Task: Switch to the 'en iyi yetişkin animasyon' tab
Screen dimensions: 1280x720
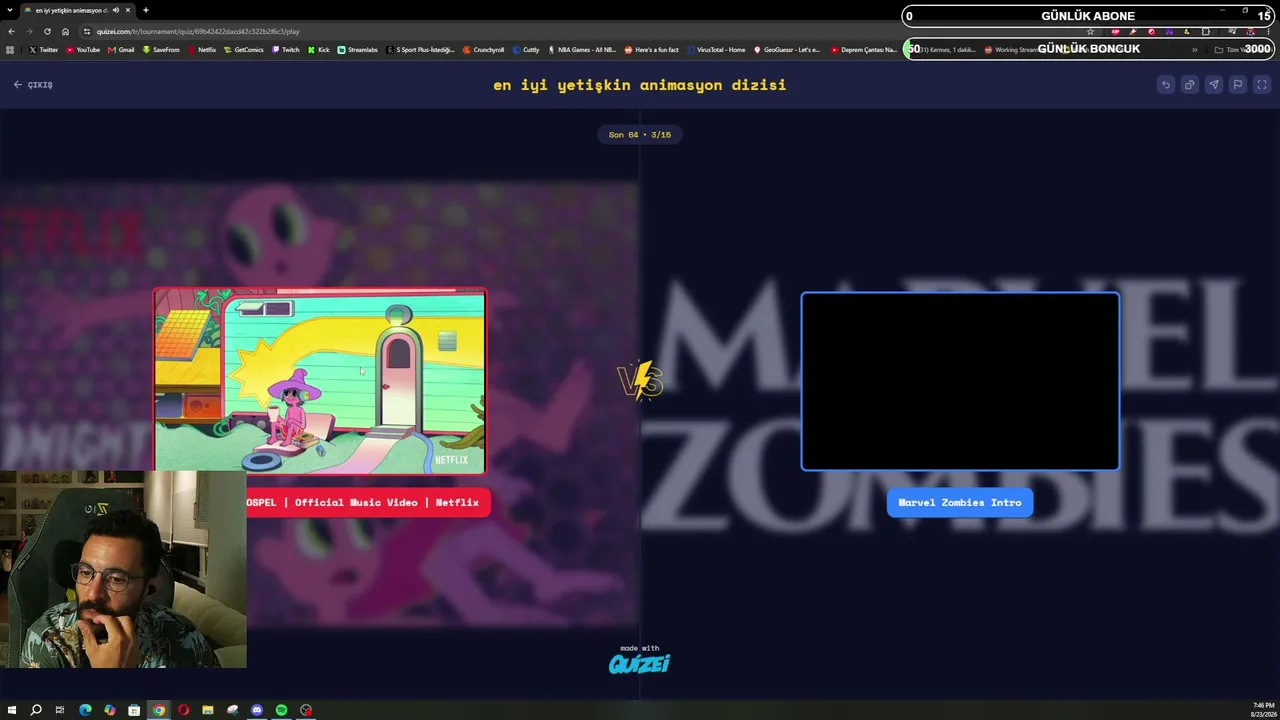Action: pyautogui.click(x=78, y=10)
